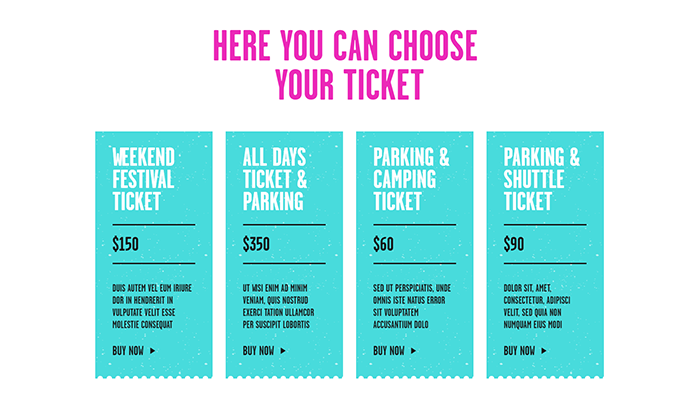The width and height of the screenshot is (700, 399).
Task: Click the arrow icon on Parking & Camping card
Action: [x=413, y=351]
